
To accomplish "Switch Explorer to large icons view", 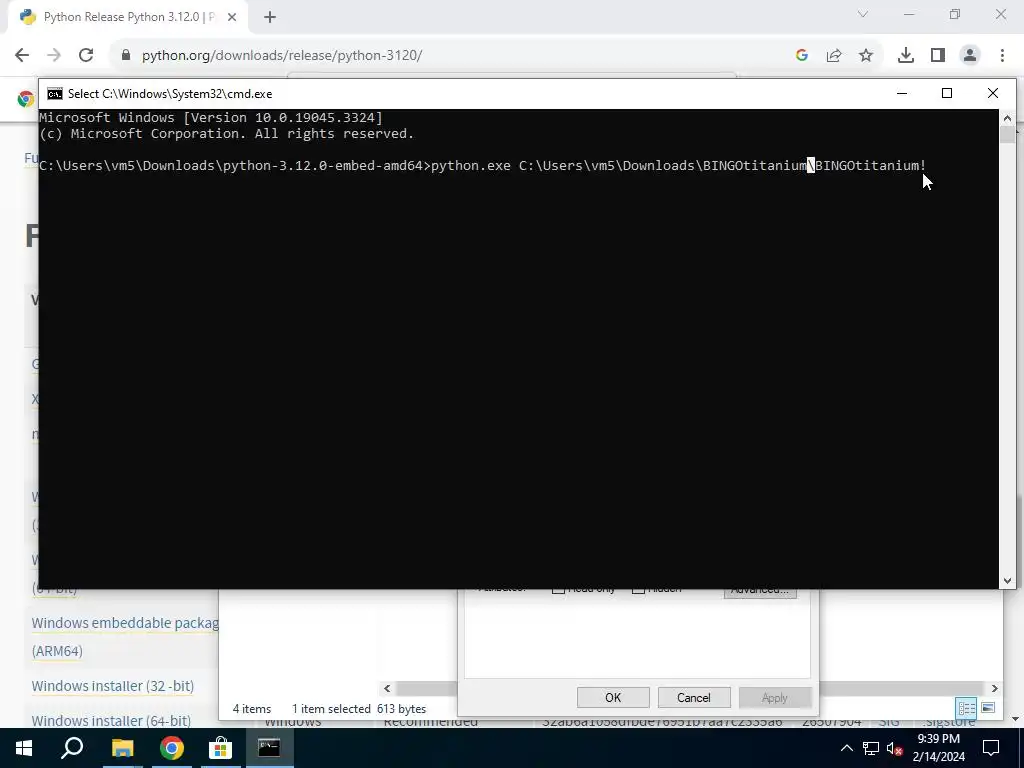I will tap(989, 708).
